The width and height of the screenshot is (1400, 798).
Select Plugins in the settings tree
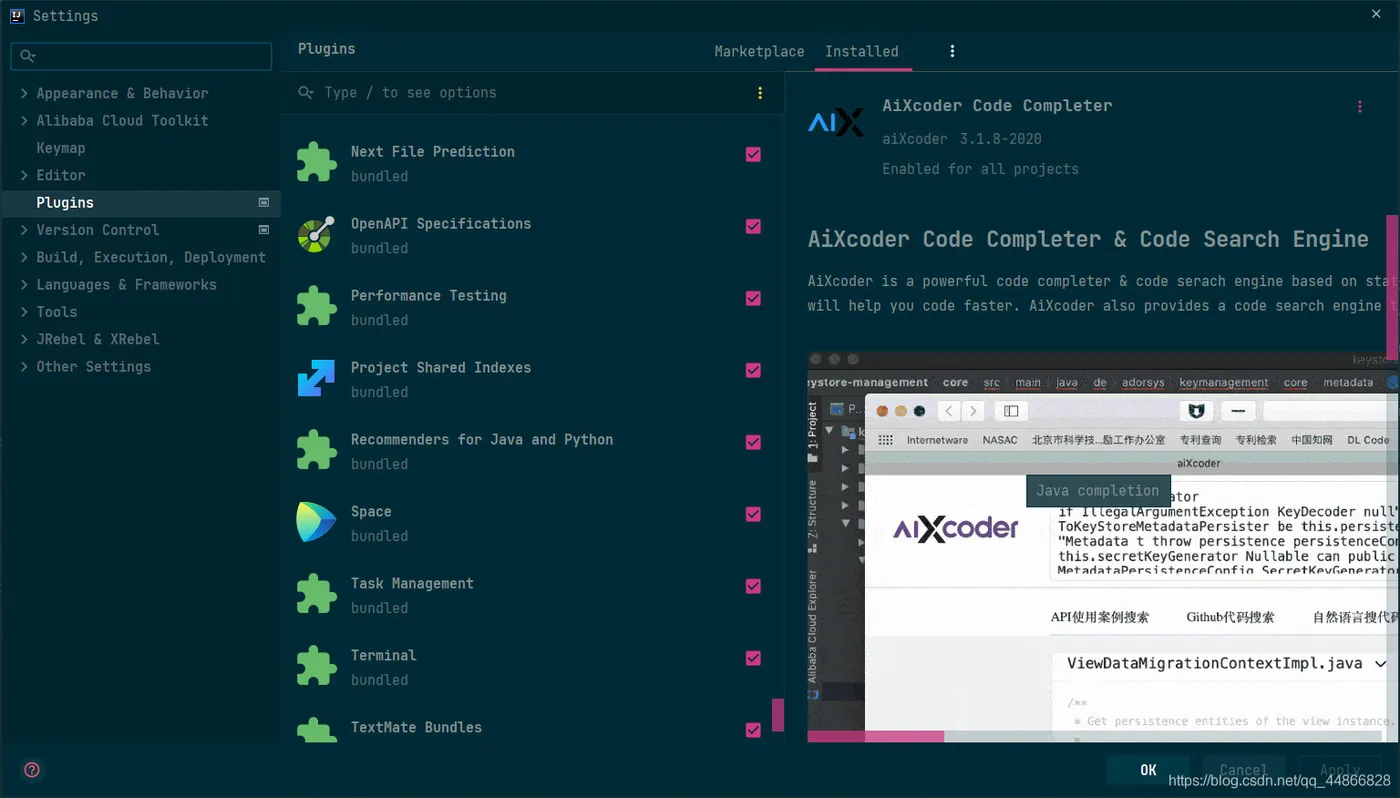click(141, 202)
